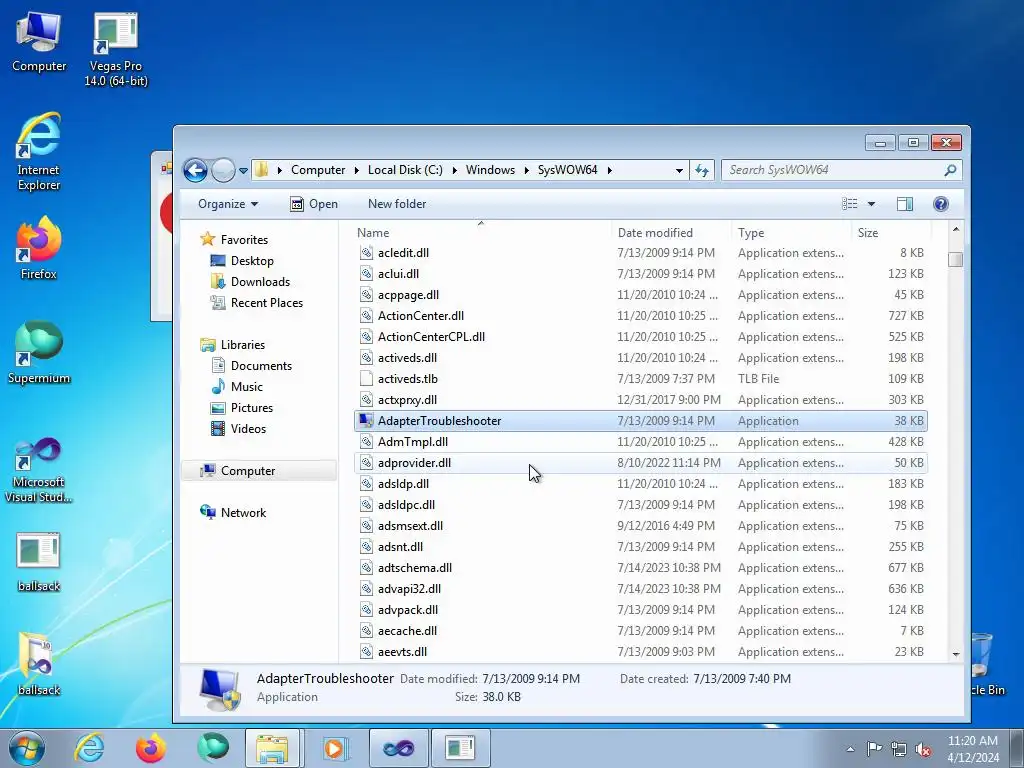This screenshot has height=768, width=1024.
Task: Open Videos library
Action: 248,428
